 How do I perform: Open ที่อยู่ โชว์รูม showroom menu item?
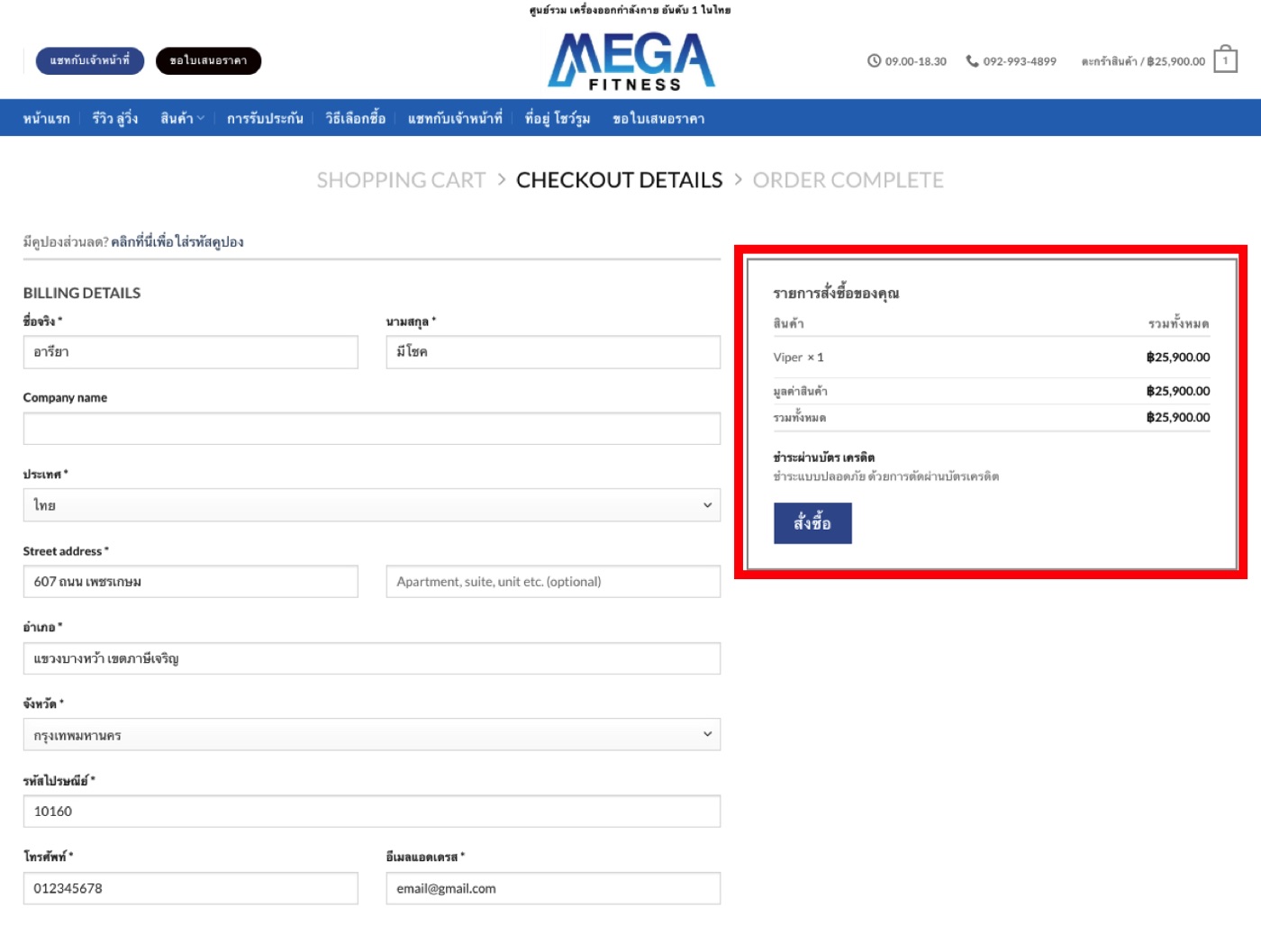tap(558, 119)
